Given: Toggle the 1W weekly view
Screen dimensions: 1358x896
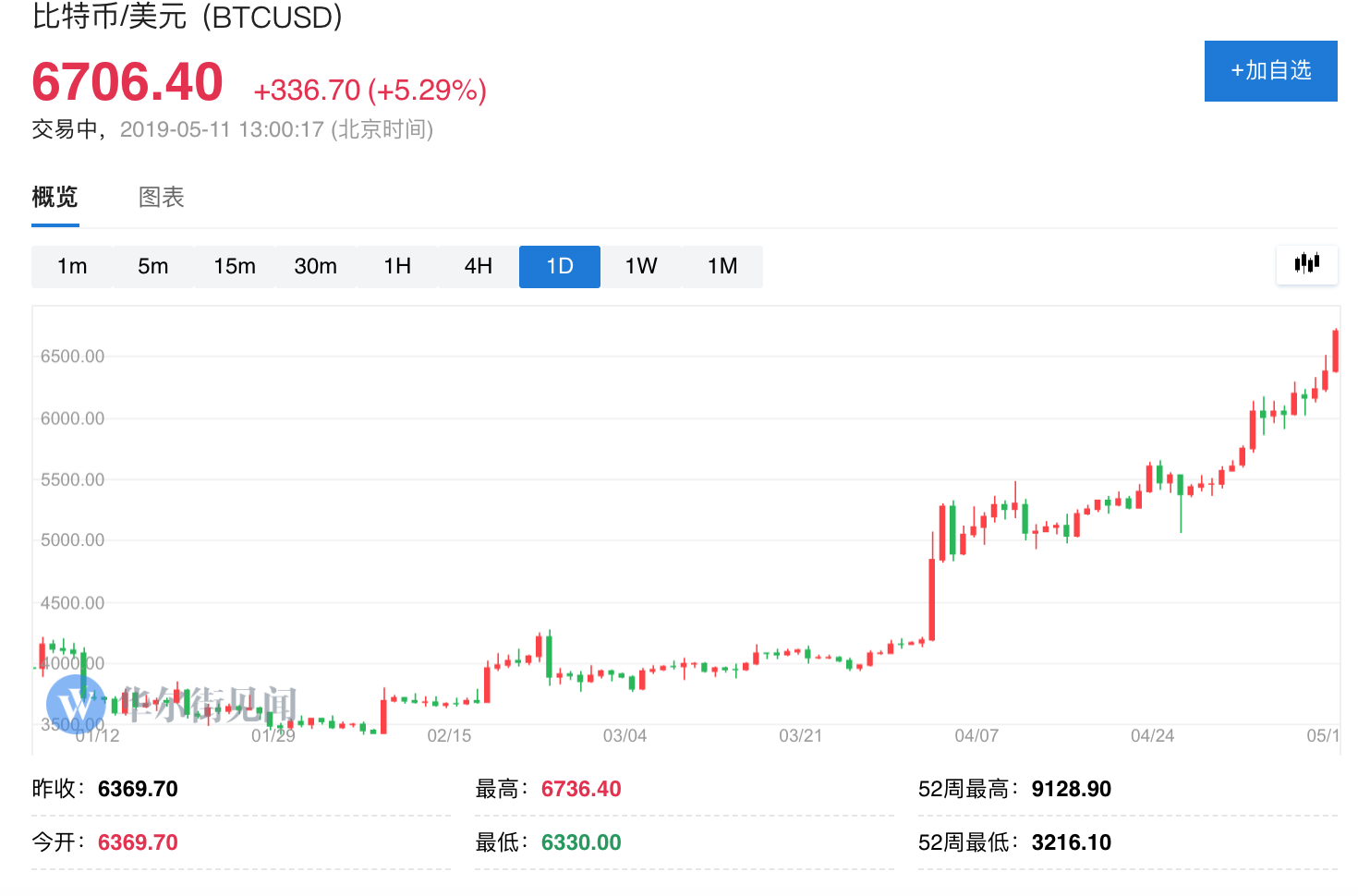Looking at the screenshot, I should coord(640,266).
